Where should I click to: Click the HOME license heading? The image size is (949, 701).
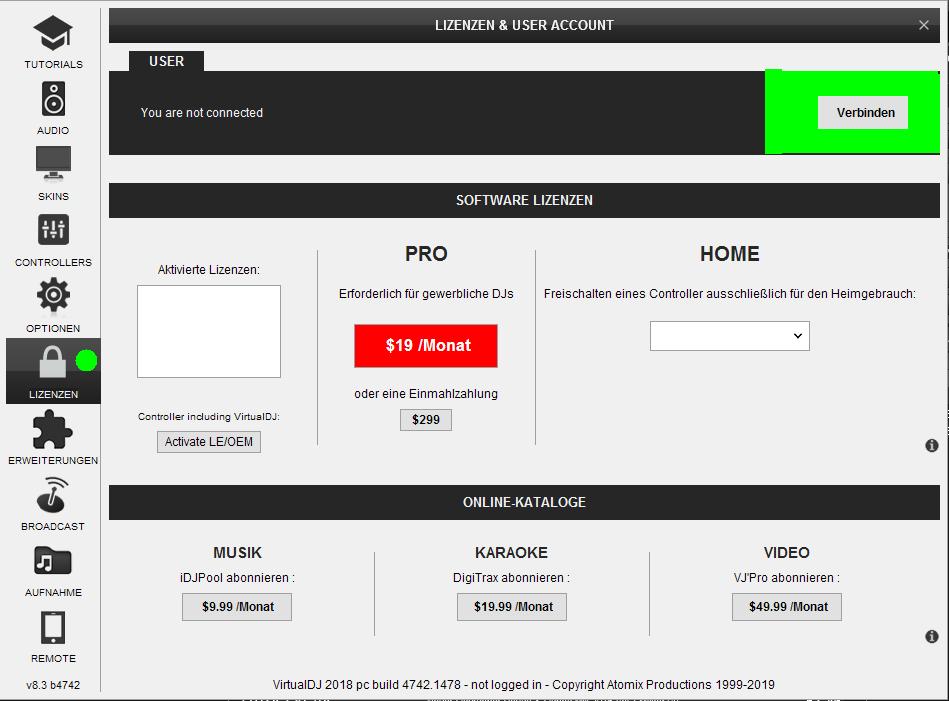730,254
